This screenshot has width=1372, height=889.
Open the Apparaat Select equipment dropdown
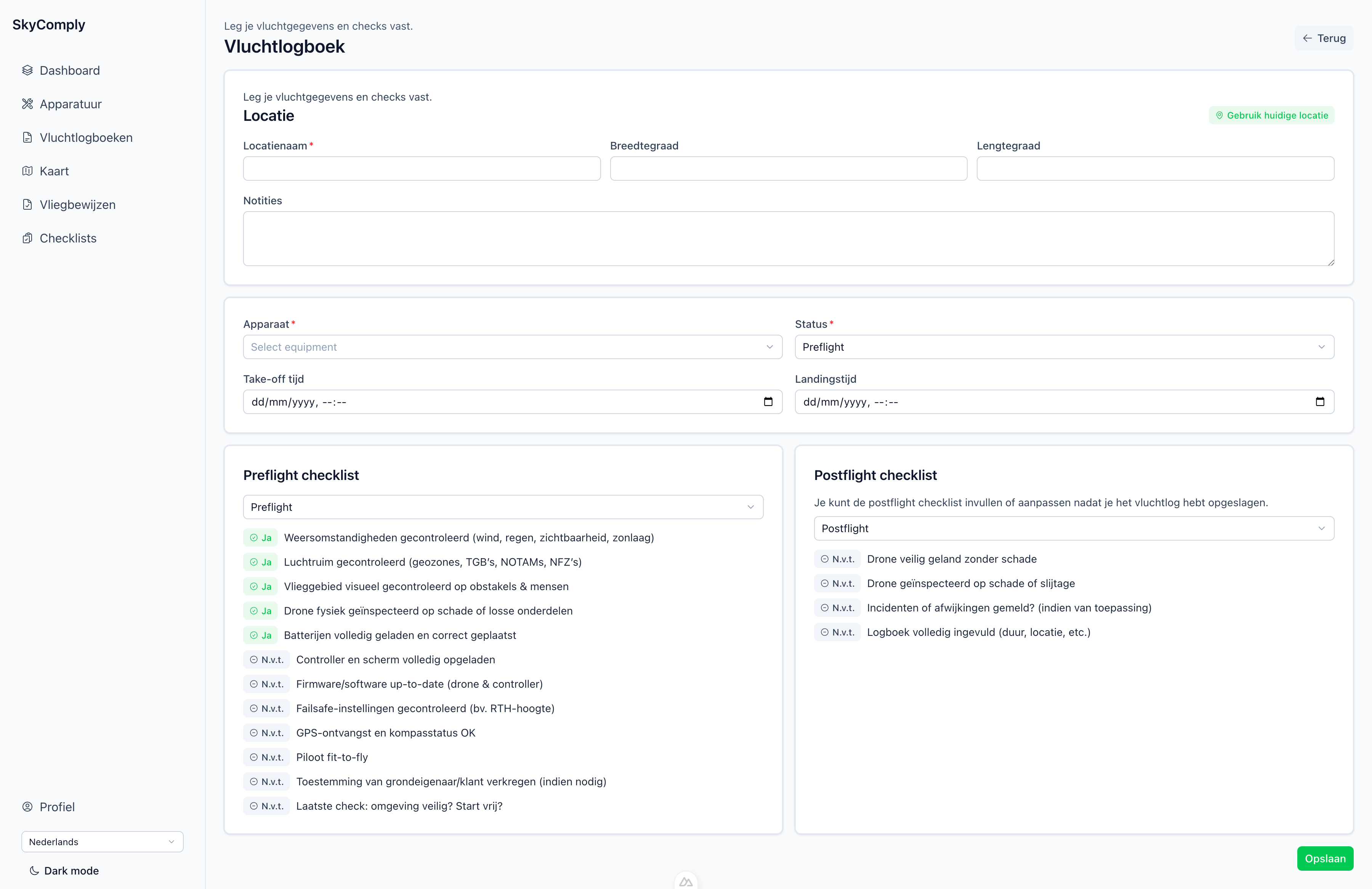[x=512, y=347]
